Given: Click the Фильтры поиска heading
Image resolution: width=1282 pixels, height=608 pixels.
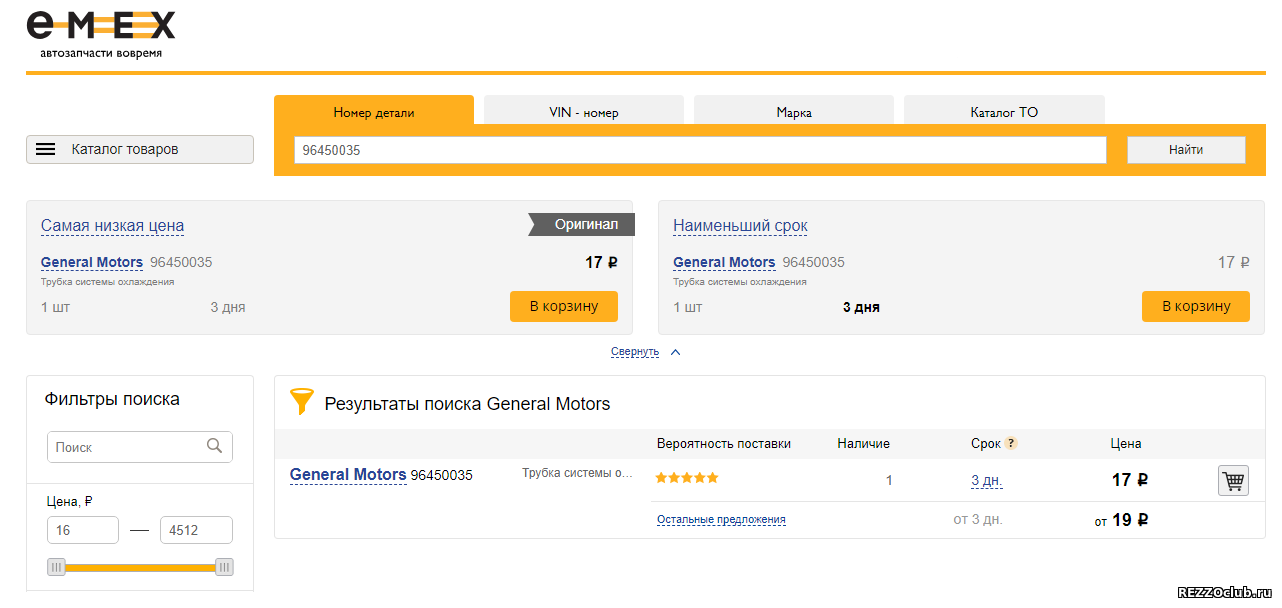Looking at the screenshot, I should point(112,399).
